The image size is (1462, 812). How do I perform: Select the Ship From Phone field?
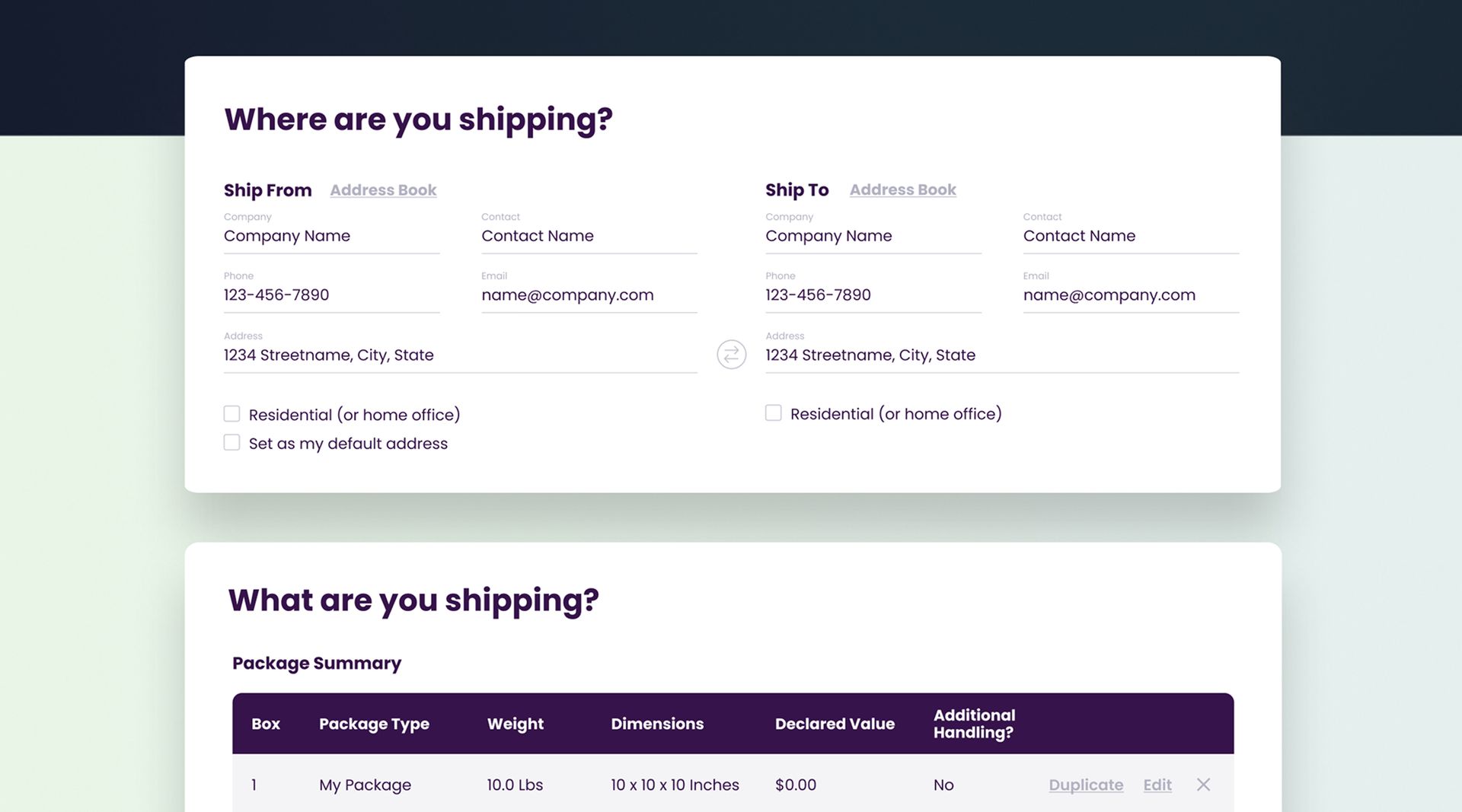(x=331, y=295)
